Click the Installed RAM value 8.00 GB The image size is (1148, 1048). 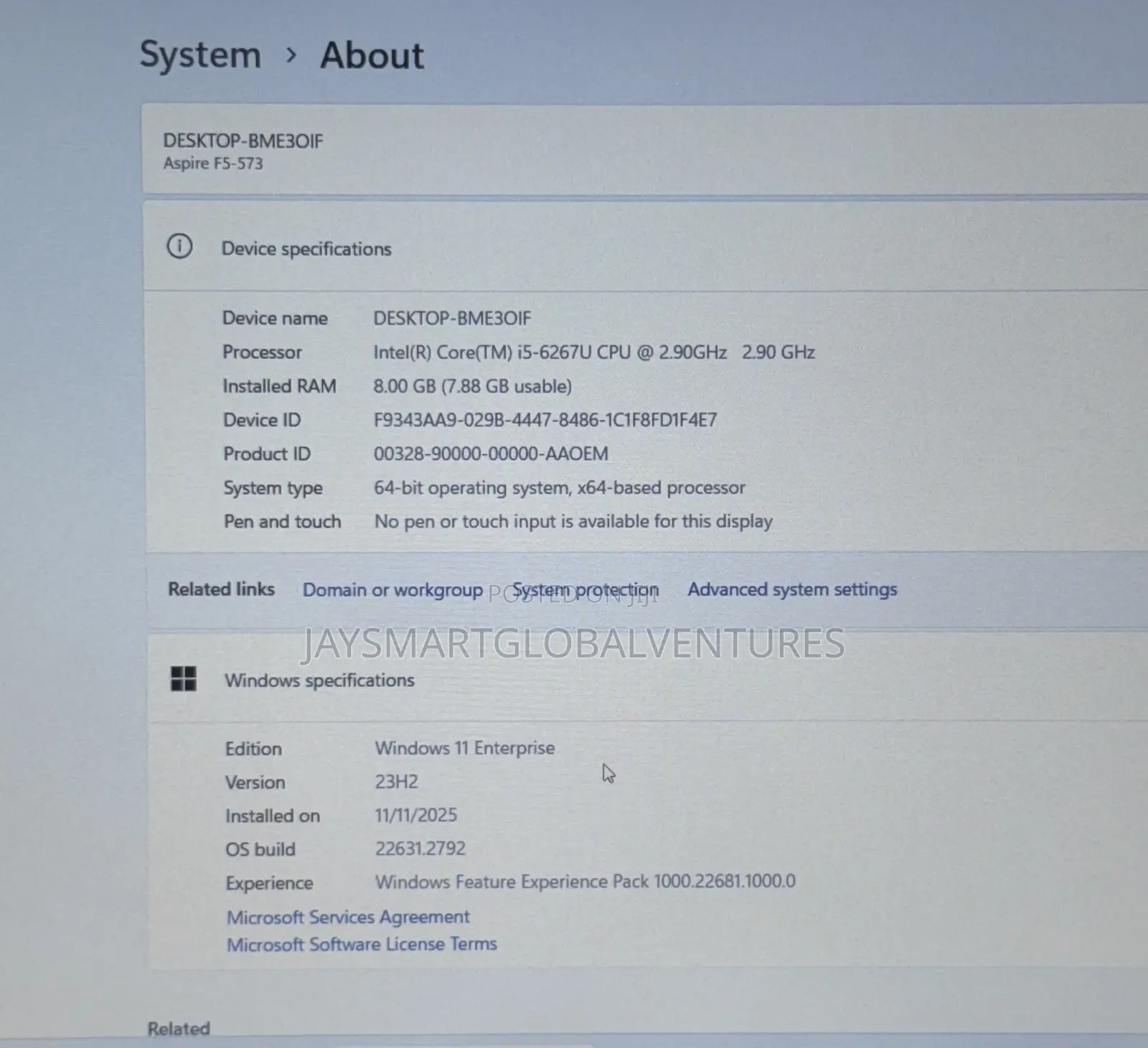pyautogui.click(x=472, y=386)
